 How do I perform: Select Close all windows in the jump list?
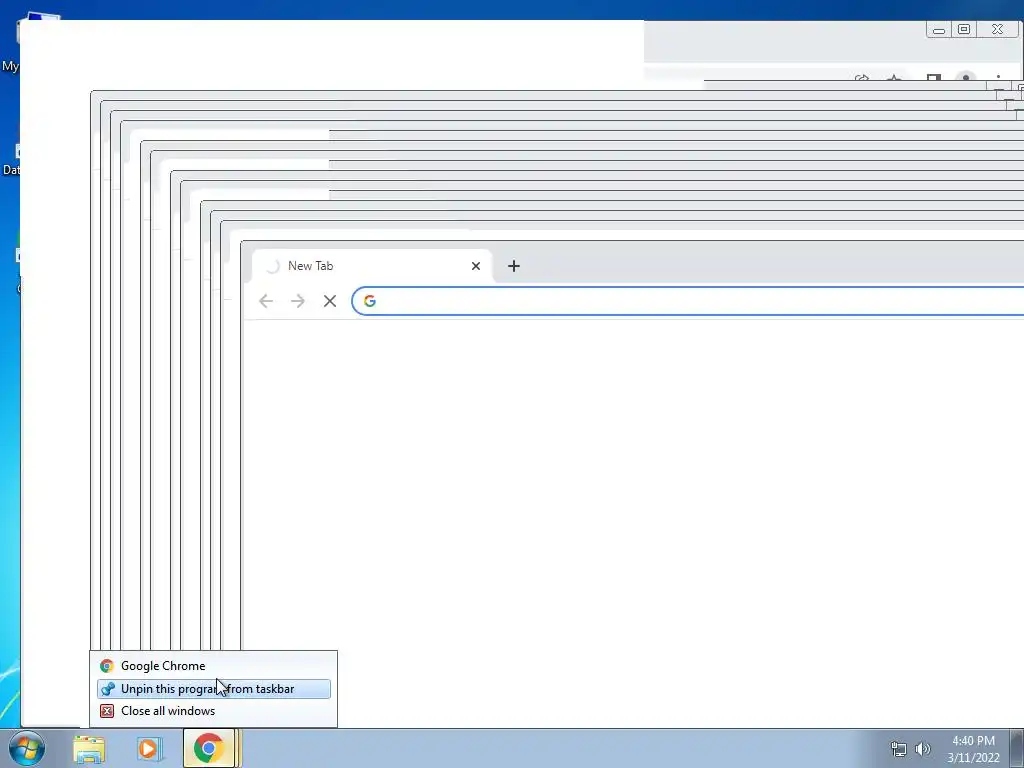(x=214, y=711)
